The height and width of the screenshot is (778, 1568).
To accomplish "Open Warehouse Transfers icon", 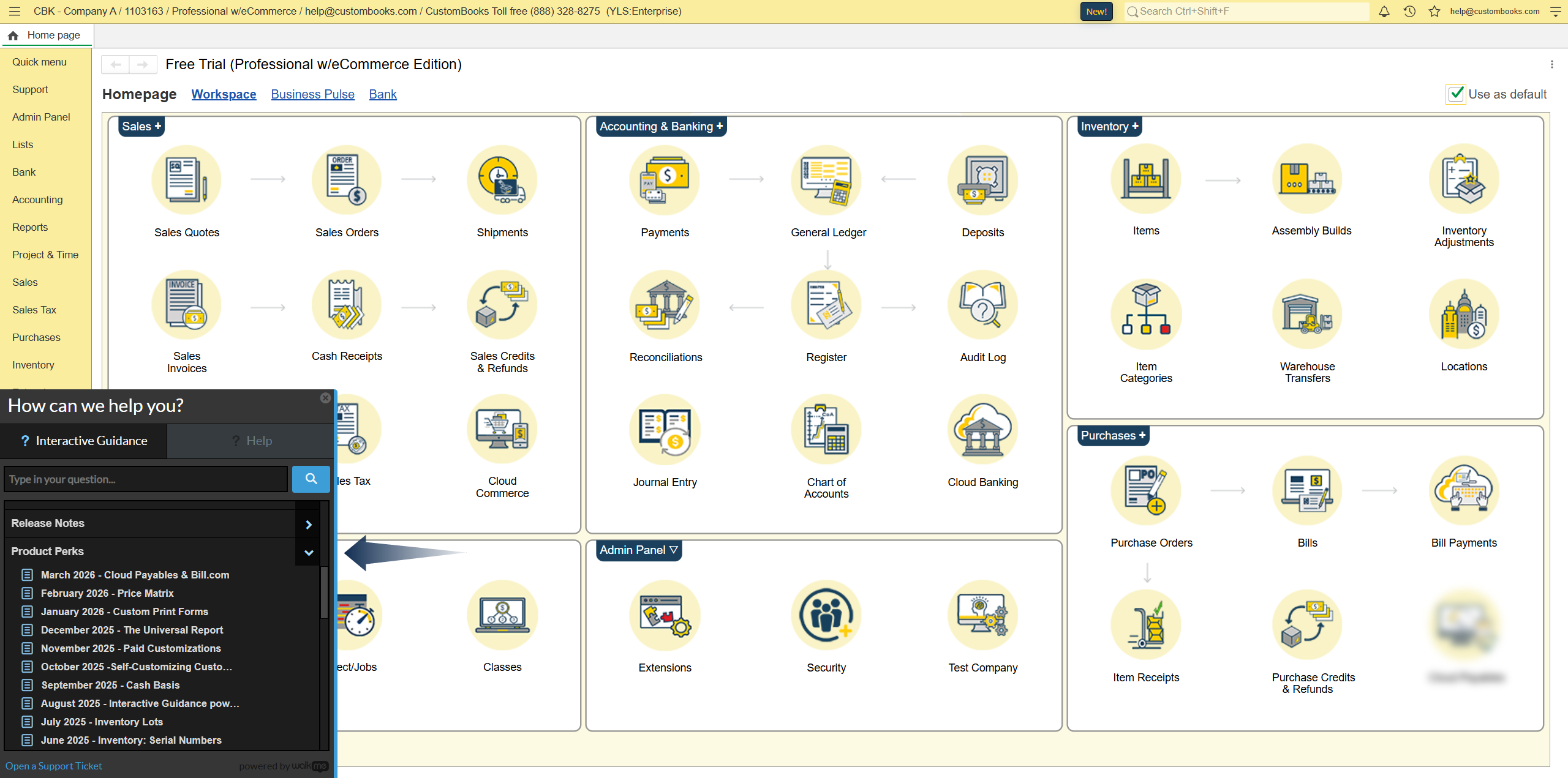I will tap(1306, 315).
